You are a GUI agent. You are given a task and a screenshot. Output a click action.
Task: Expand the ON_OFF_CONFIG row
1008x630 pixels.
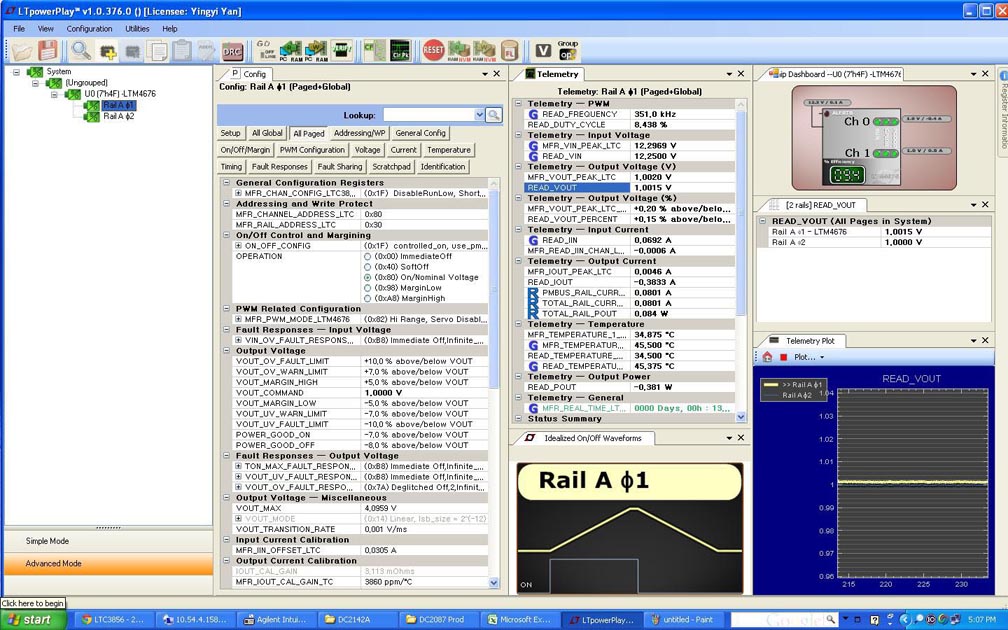[238, 246]
